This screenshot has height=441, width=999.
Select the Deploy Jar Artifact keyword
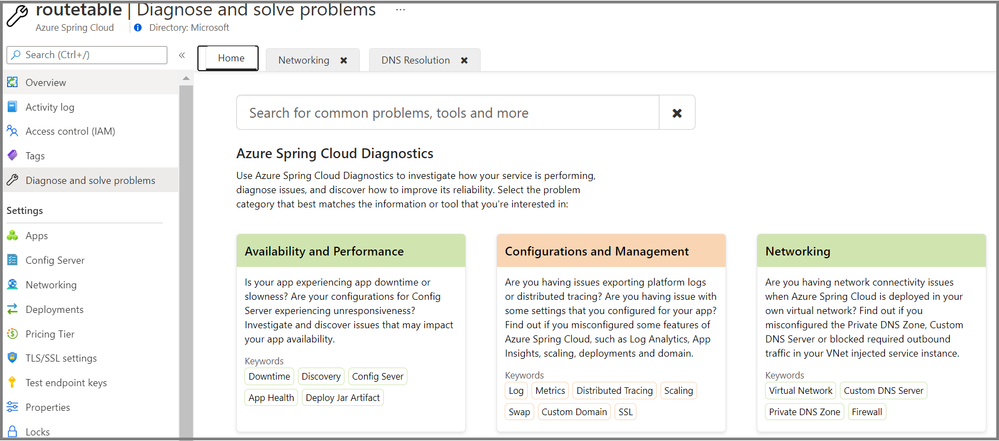coord(343,398)
